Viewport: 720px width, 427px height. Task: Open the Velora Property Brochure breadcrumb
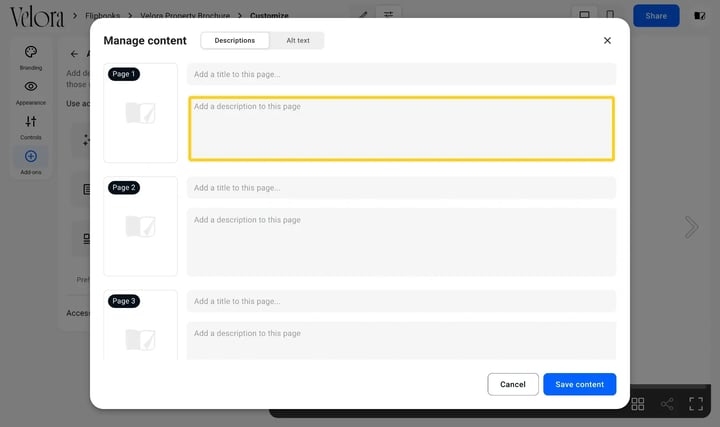click(x=185, y=16)
